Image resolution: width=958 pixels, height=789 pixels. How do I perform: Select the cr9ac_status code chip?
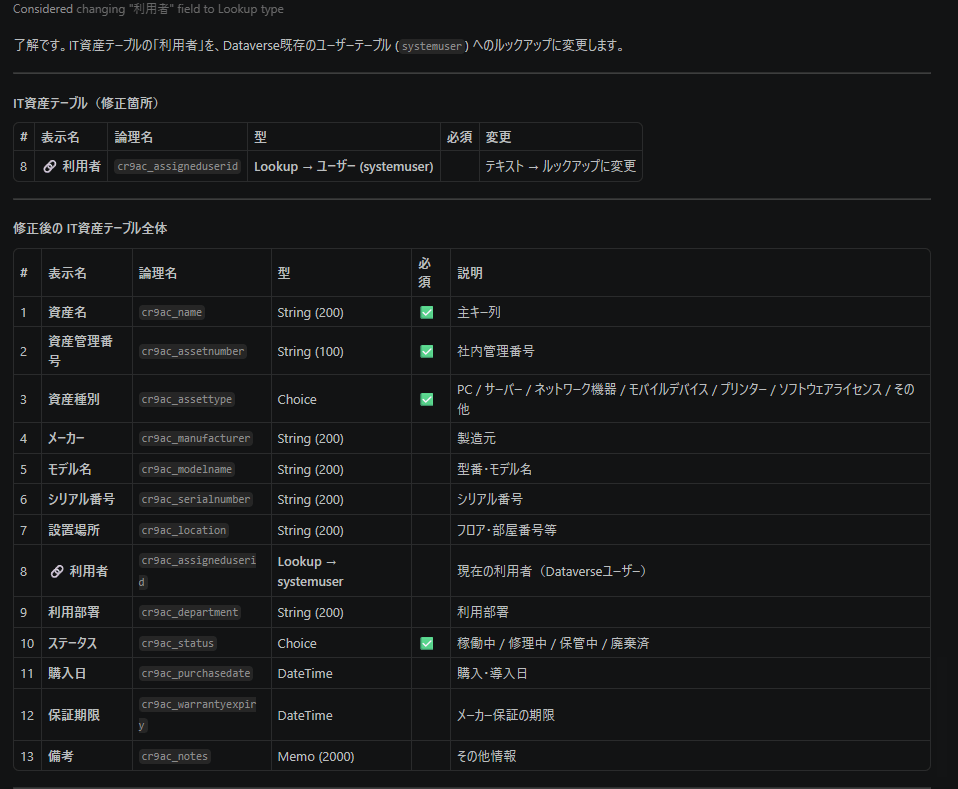pyautogui.click(x=178, y=643)
